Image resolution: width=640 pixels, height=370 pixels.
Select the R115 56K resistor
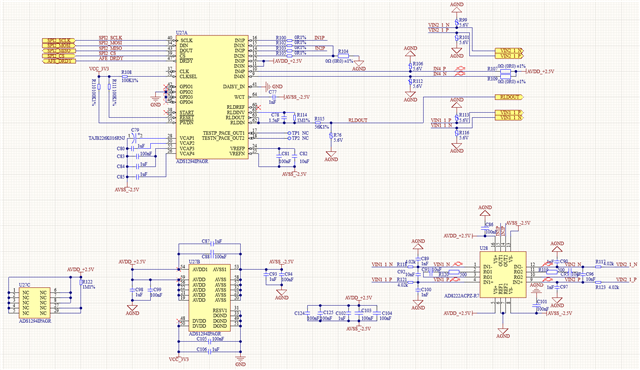318,122
